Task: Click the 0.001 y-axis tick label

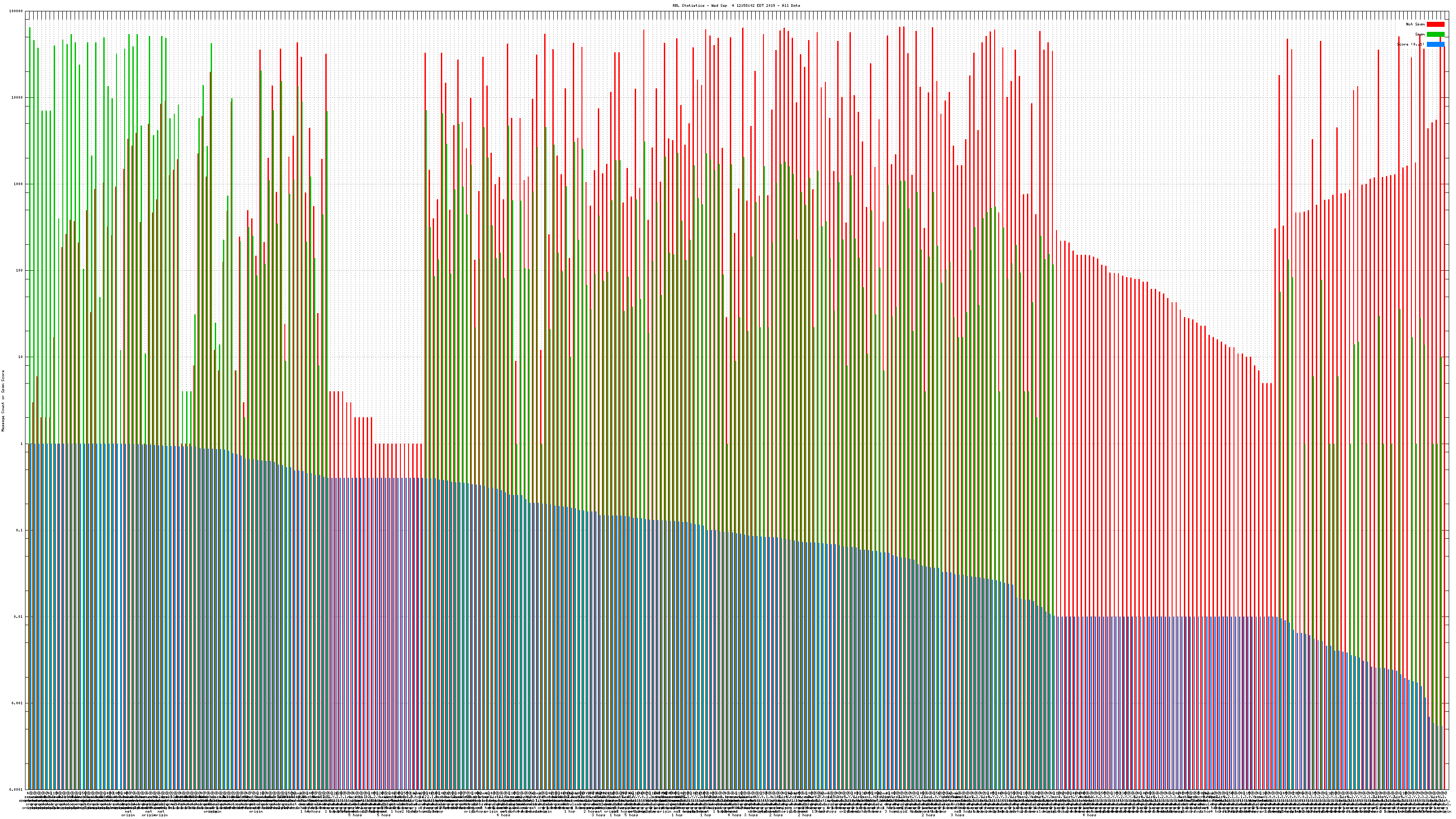Action: tap(18, 703)
